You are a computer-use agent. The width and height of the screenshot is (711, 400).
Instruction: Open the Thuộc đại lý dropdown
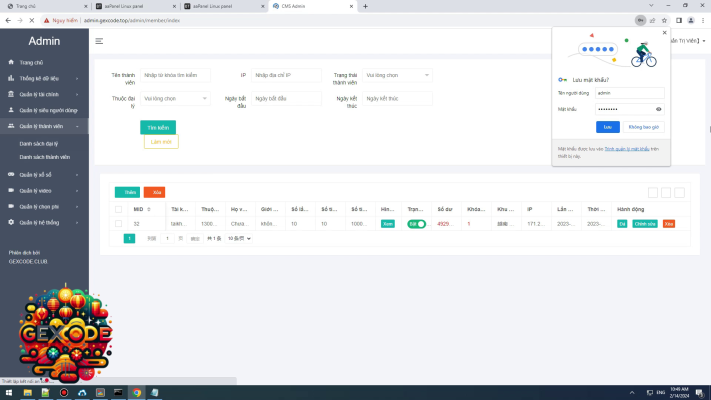(x=175, y=98)
